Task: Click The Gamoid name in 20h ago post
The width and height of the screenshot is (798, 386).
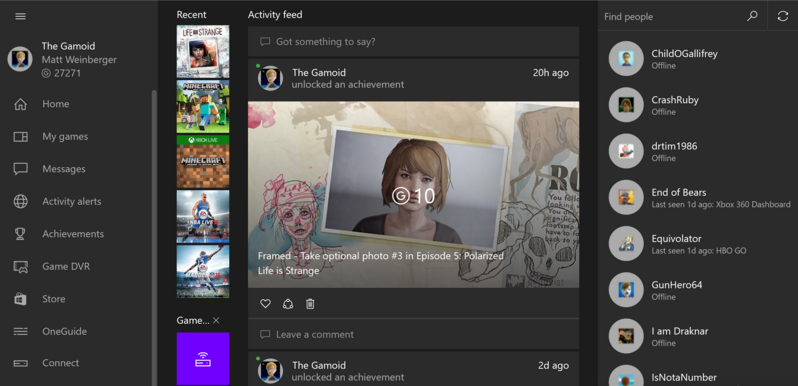Action: [319, 73]
